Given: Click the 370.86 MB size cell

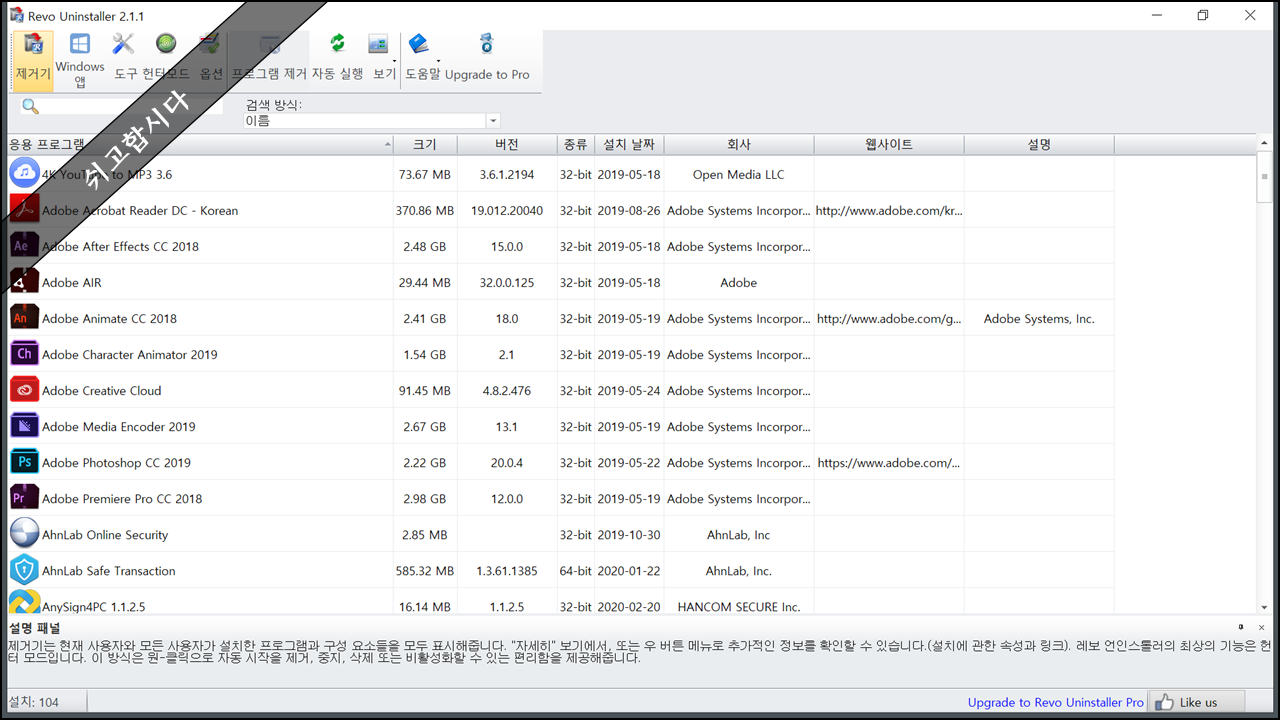Looking at the screenshot, I should tap(425, 211).
